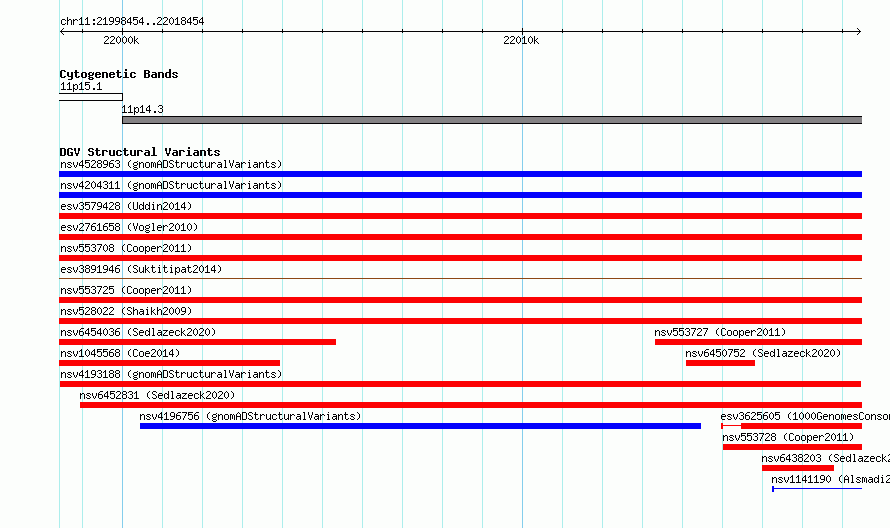Open the nsv1045568 (Coe2014) label
Viewport: 890px width, 528px height.
coord(120,353)
